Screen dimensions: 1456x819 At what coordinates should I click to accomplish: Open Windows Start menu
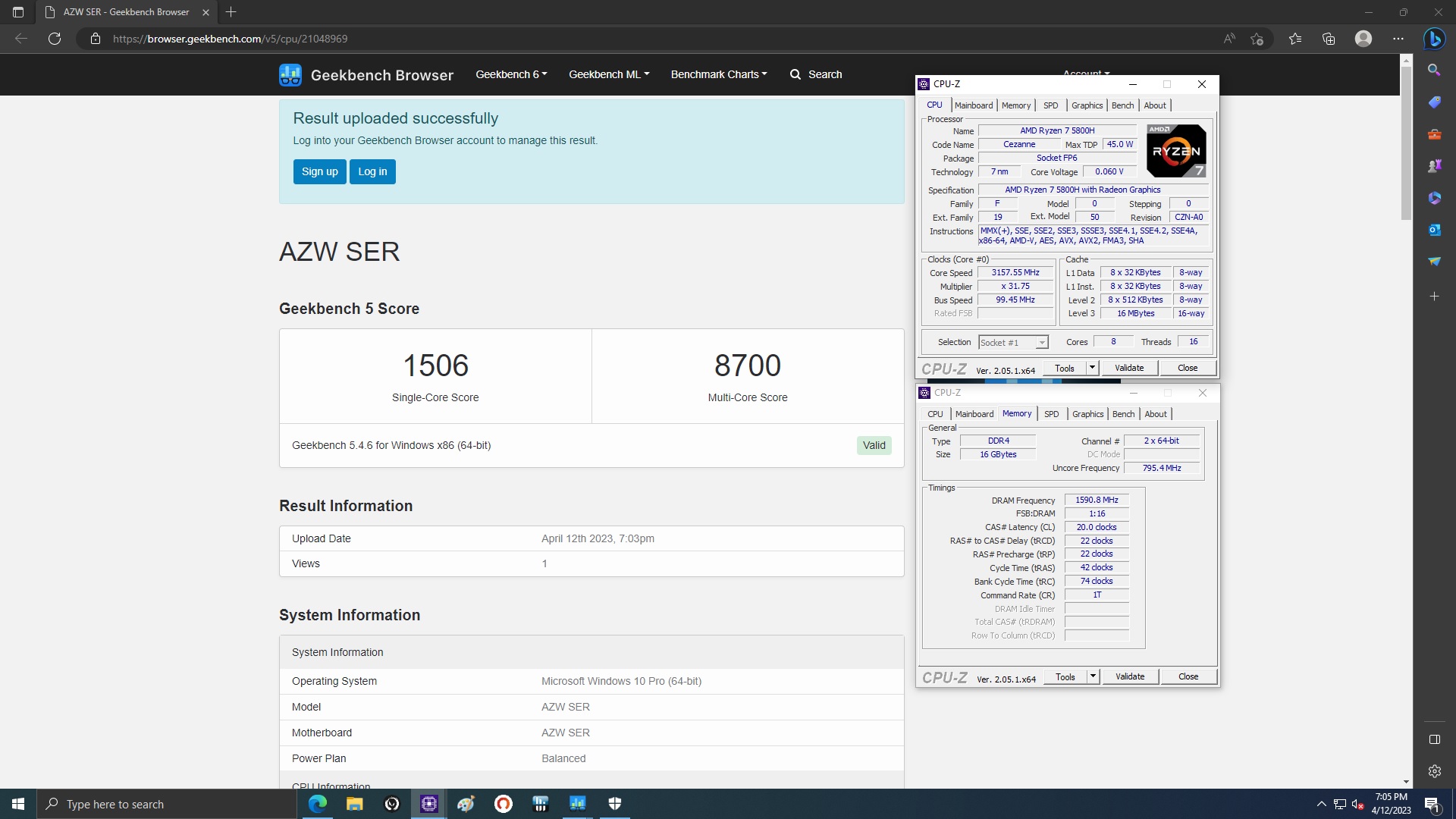18,804
